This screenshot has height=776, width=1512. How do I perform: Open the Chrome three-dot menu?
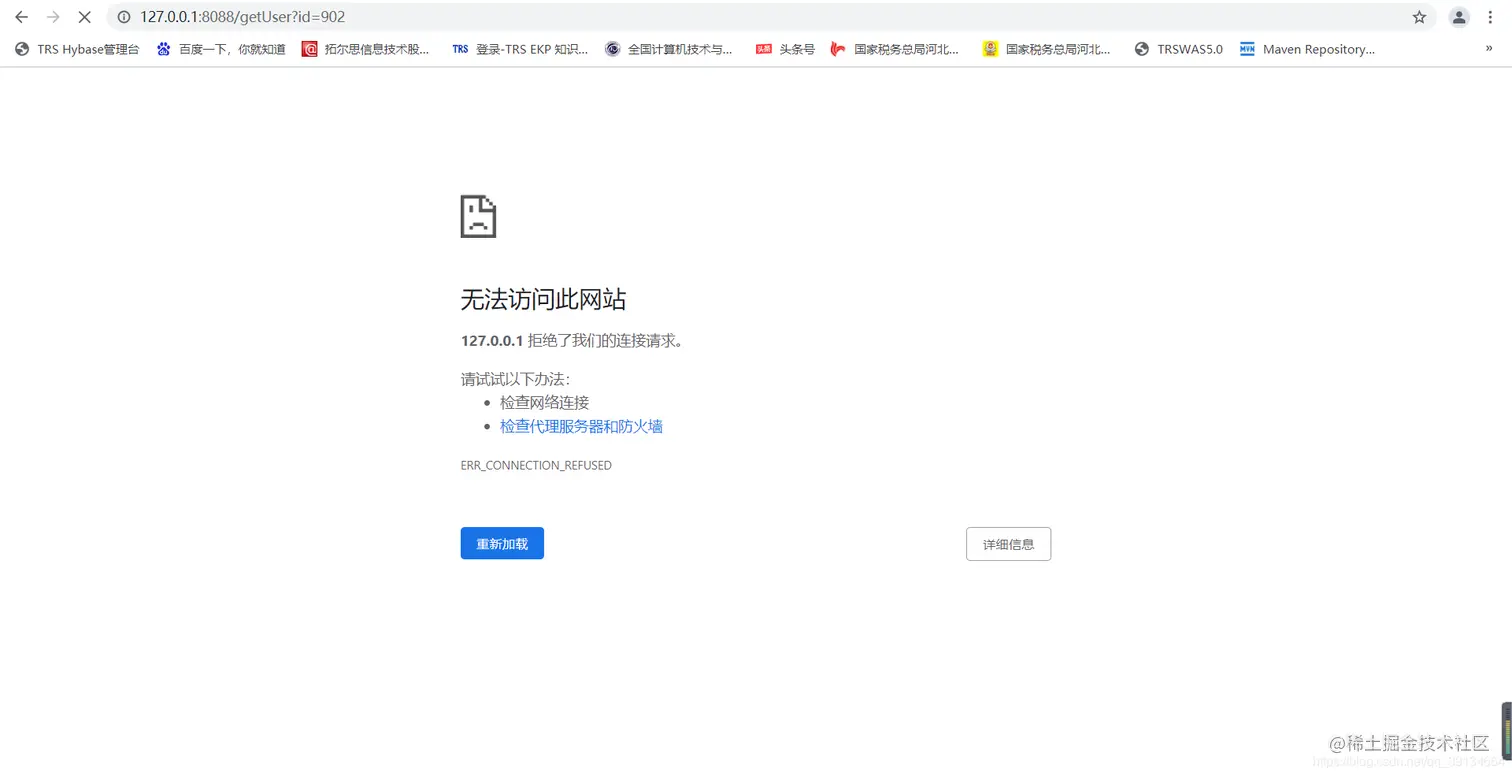coord(1490,17)
